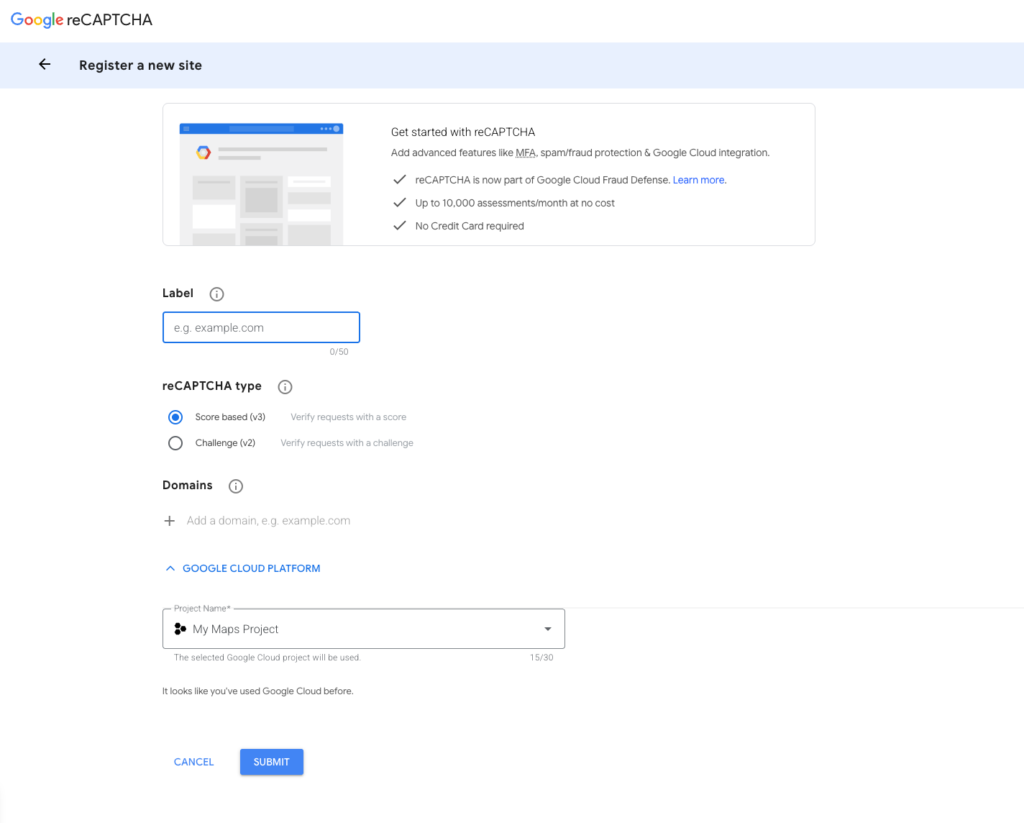Focus the Add a domain input field
1024x823 pixels.
268,521
